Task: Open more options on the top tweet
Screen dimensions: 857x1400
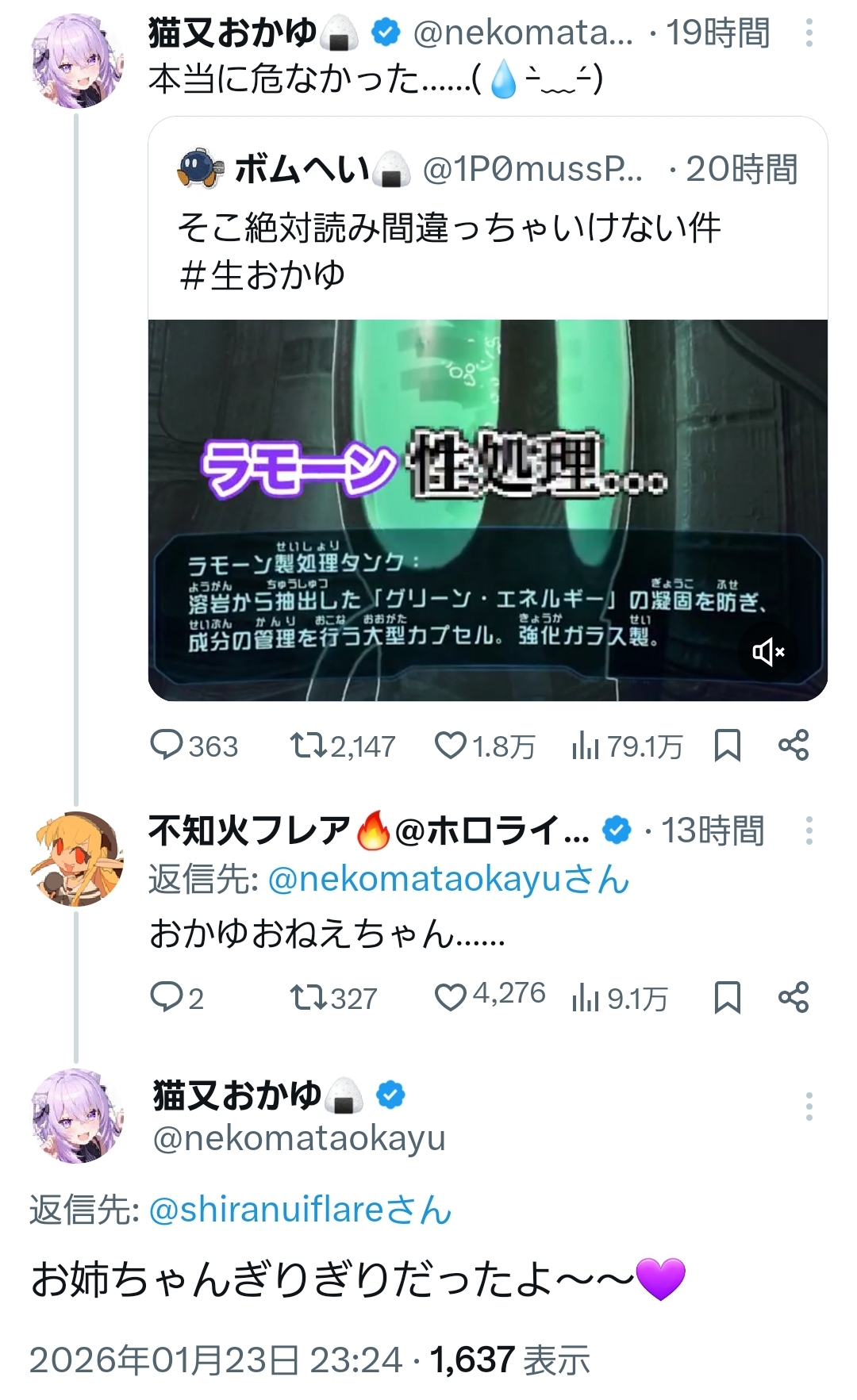Action: tap(809, 33)
